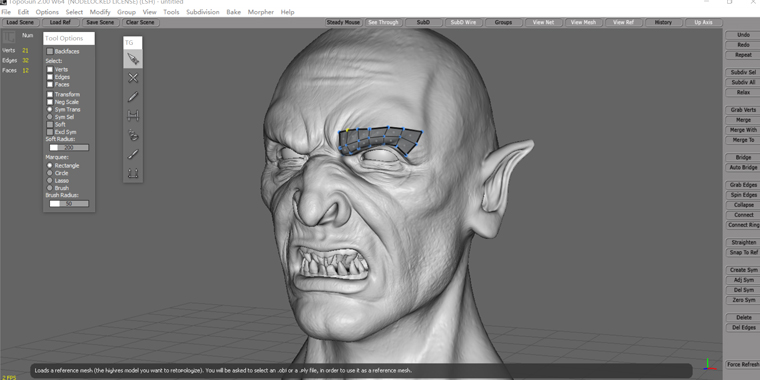Screen dimensions: 760x380
Task: Toggle the Transform checkbox
Action: point(50,95)
